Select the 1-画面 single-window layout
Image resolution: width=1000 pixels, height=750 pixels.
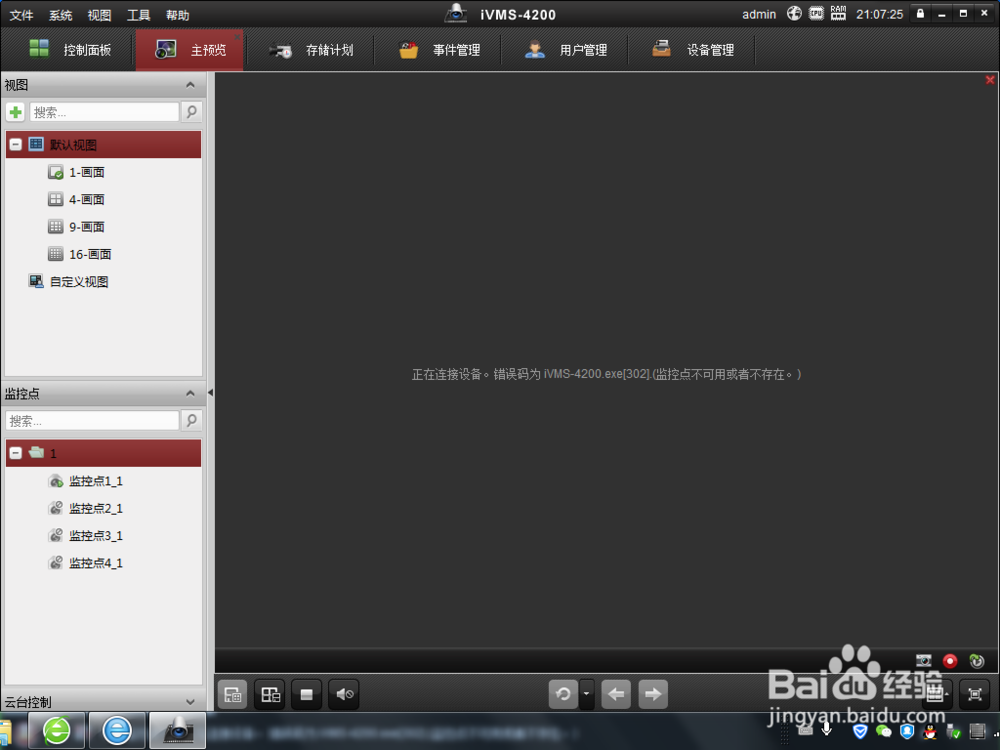pos(77,172)
